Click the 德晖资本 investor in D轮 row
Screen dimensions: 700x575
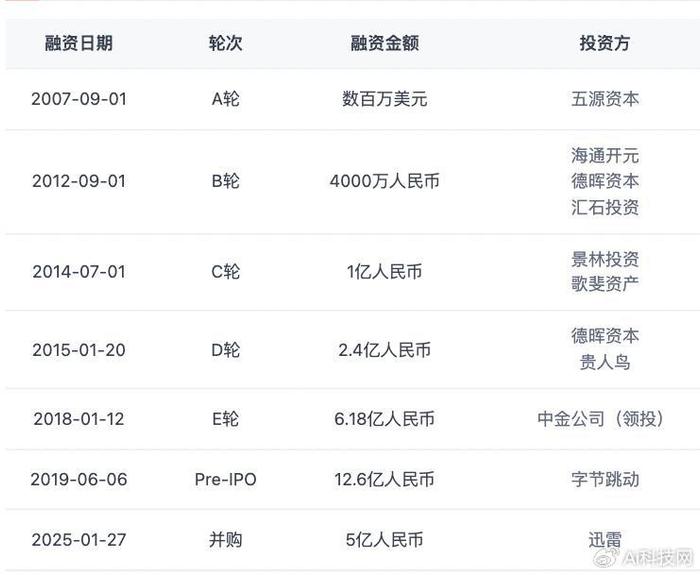click(x=605, y=336)
